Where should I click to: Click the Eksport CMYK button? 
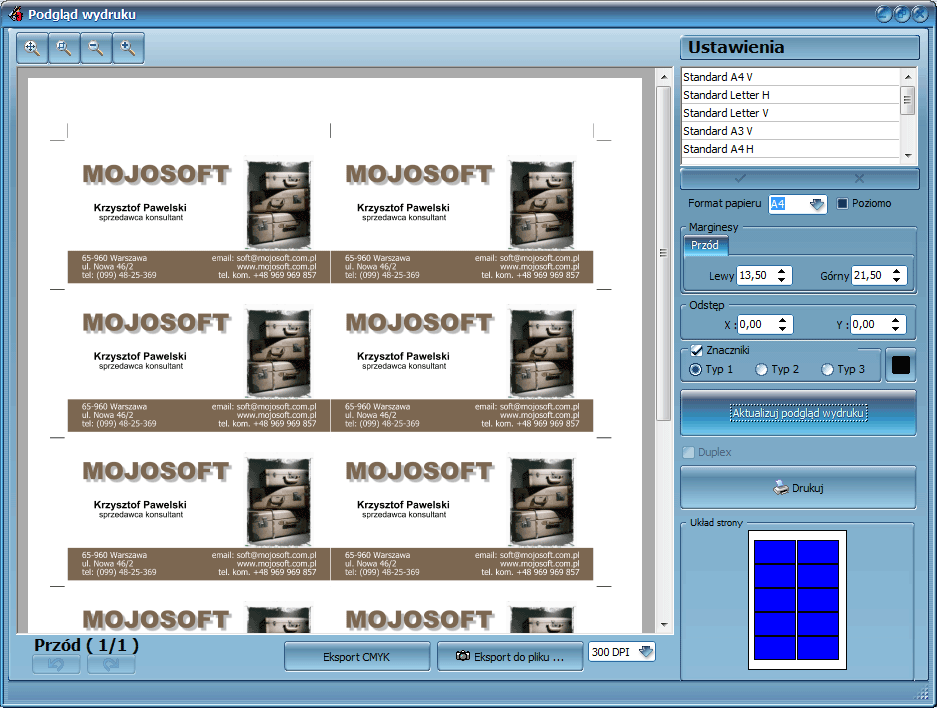coord(357,657)
